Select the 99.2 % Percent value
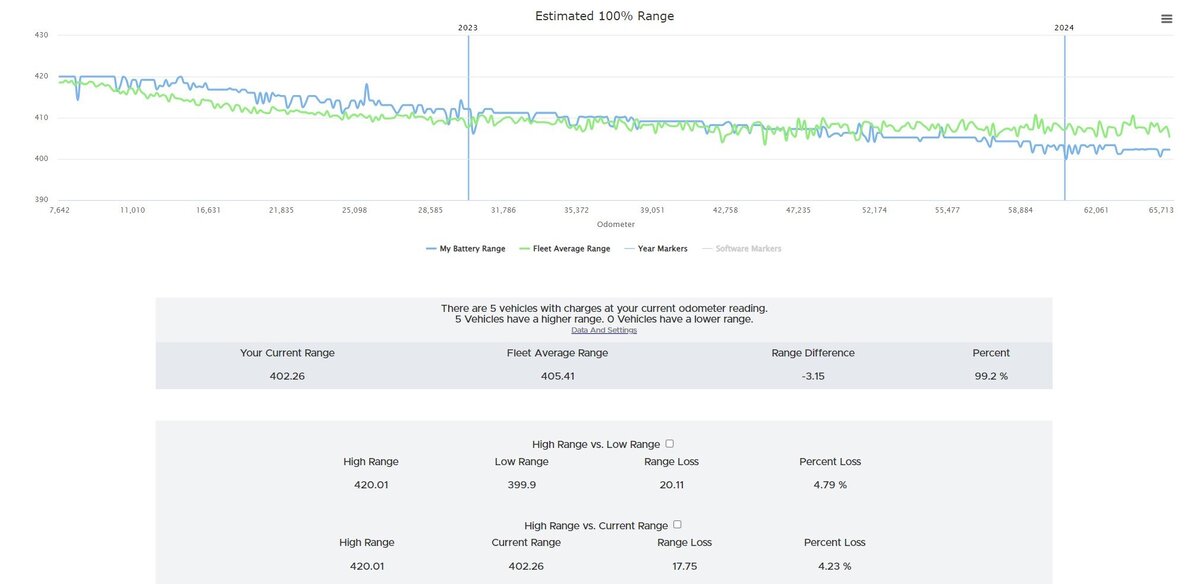1200x584 pixels. pyautogui.click(x=990, y=376)
